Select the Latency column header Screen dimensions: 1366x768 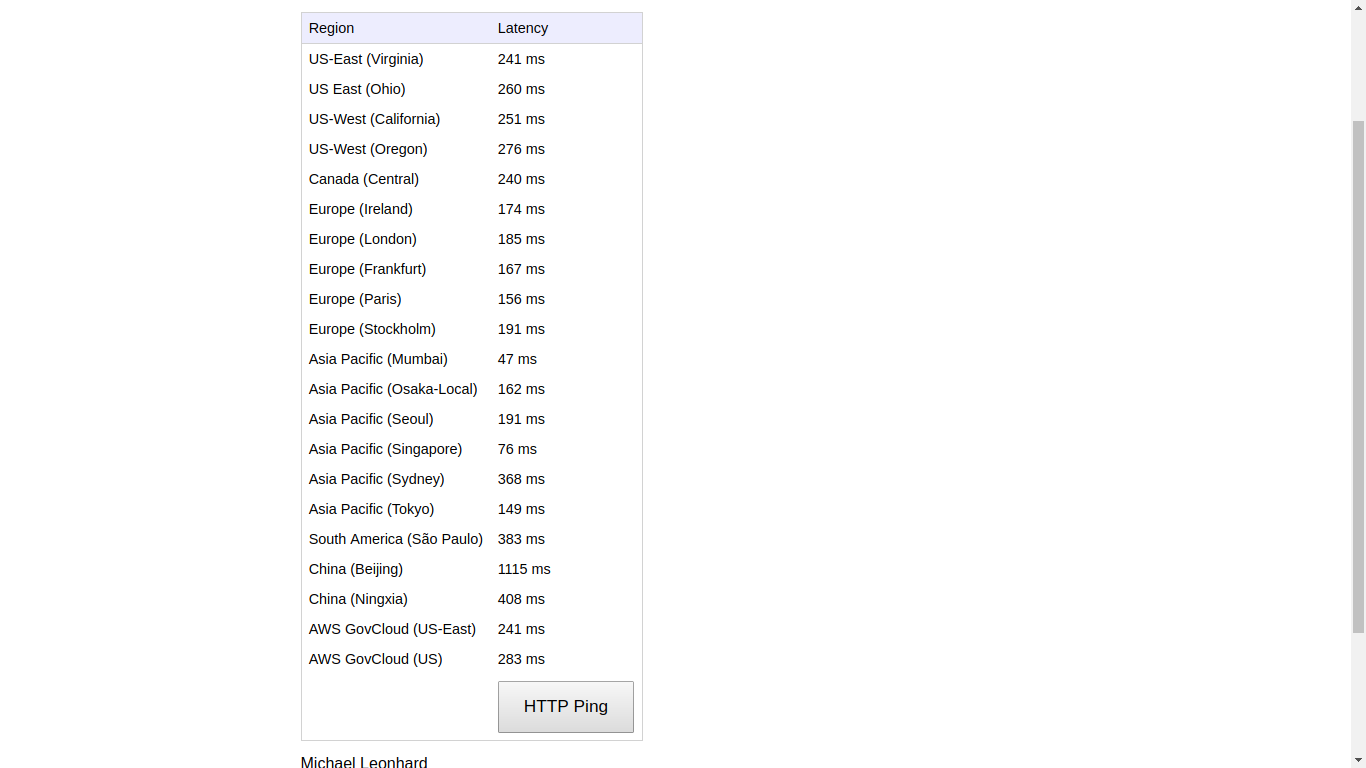[523, 28]
